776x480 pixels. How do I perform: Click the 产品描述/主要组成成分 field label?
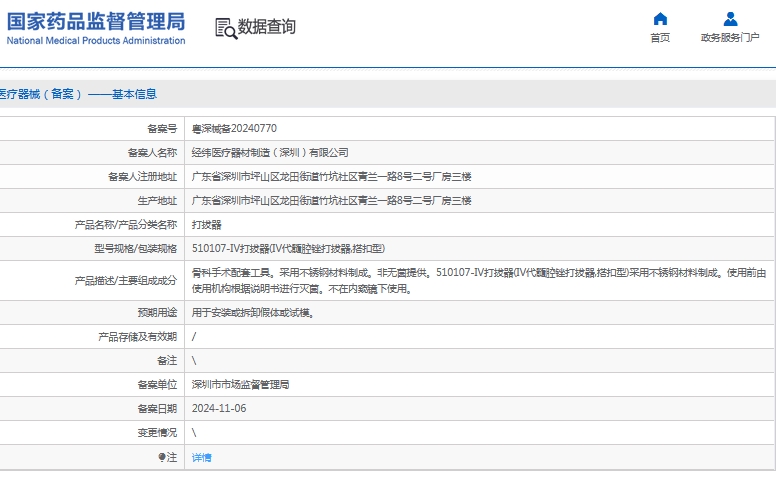(126, 281)
